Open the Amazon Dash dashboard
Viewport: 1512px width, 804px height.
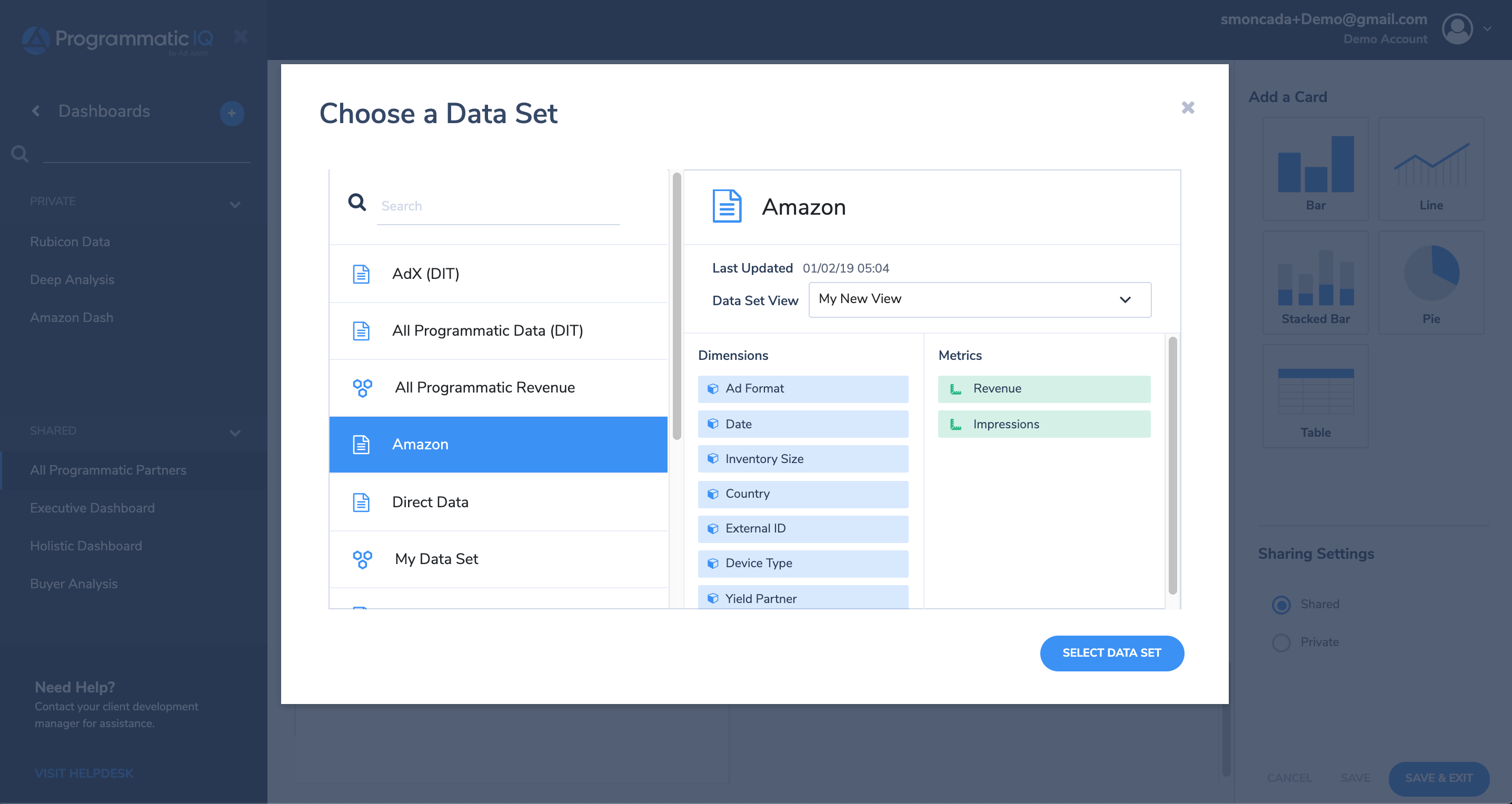point(72,317)
